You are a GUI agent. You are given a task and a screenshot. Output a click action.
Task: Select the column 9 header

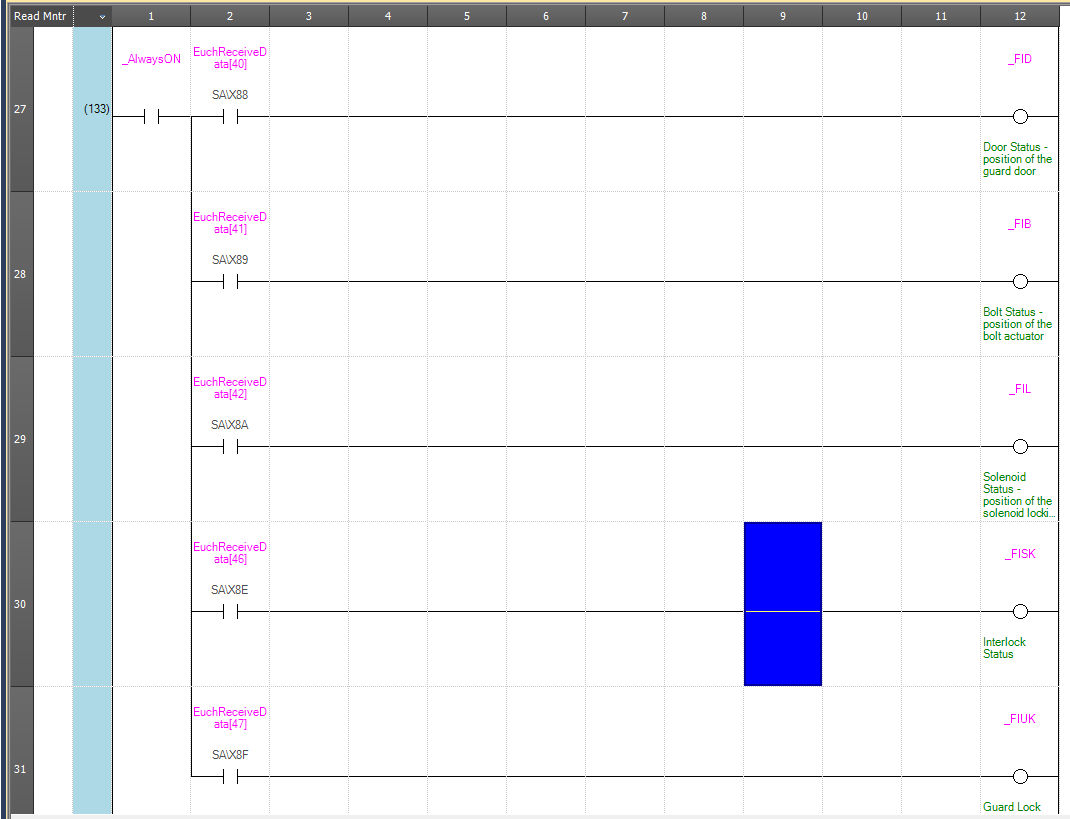click(x=782, y=17)
